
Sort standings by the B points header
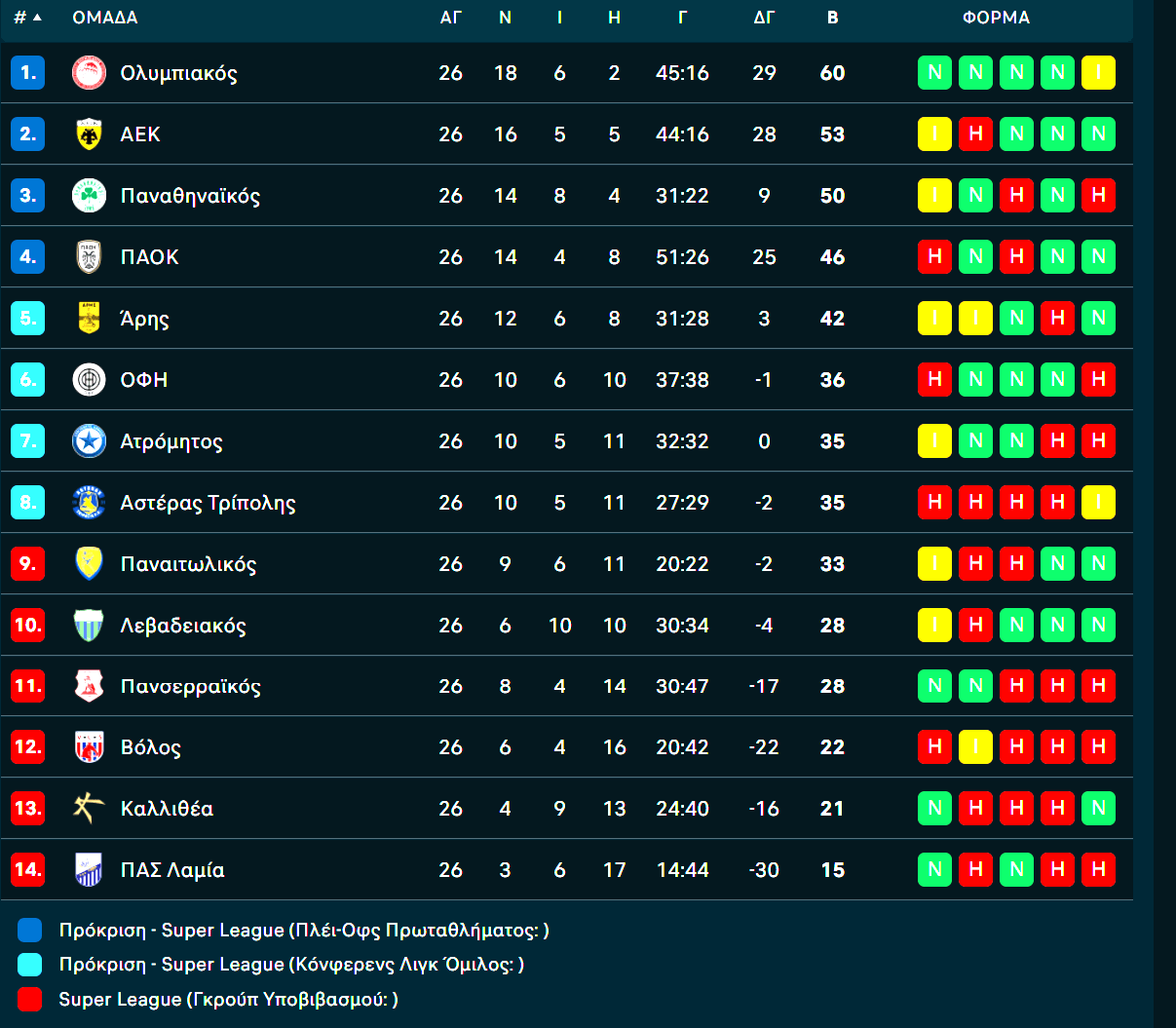[832, 18]
